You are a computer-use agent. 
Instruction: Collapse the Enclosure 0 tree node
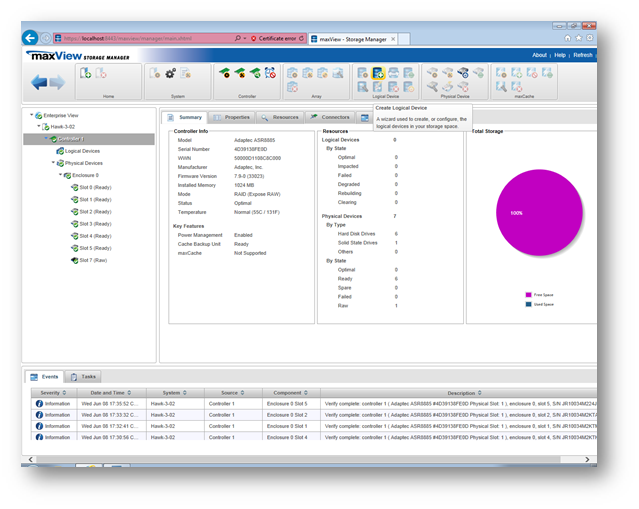pyautogui.click(x=61, y=175)
